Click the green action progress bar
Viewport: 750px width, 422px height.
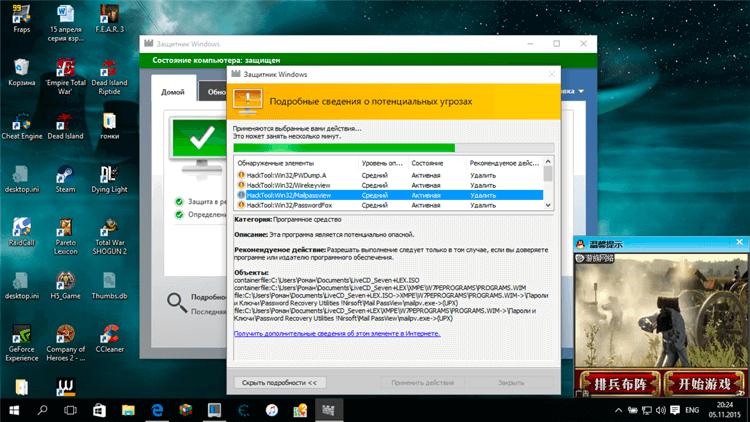click(393, 148)
